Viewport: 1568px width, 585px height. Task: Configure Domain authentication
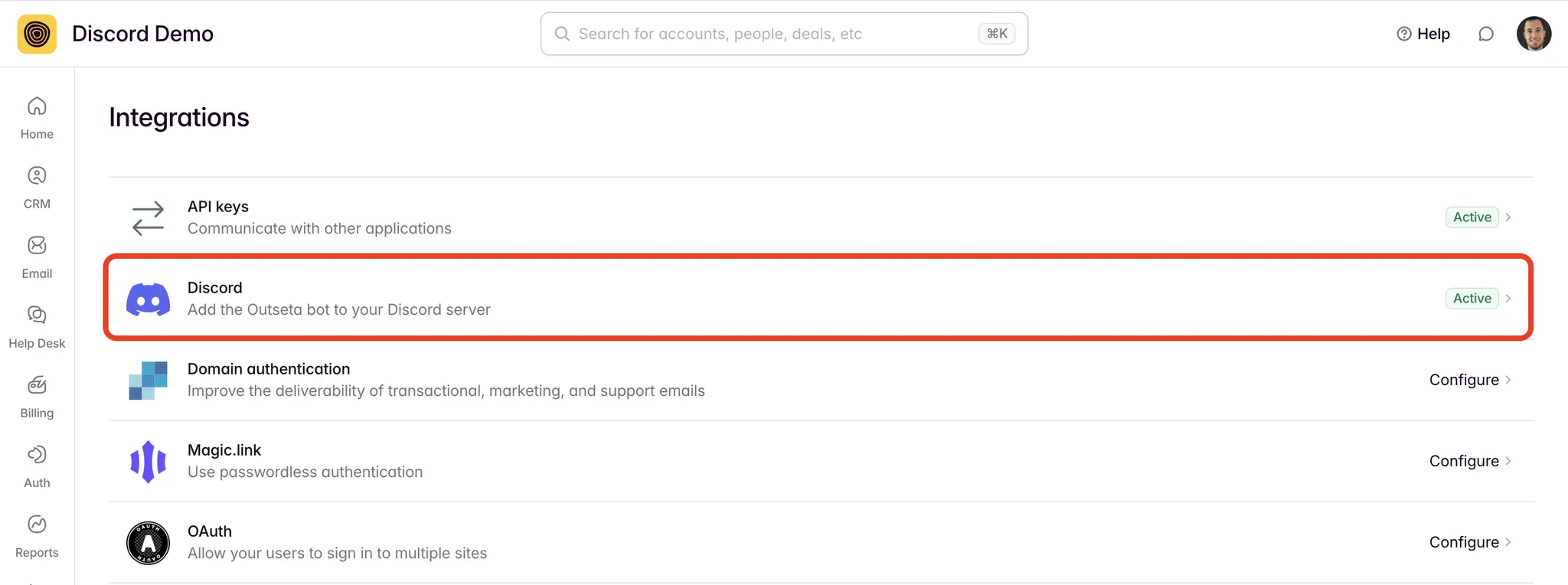click(x=1464, y=380)
